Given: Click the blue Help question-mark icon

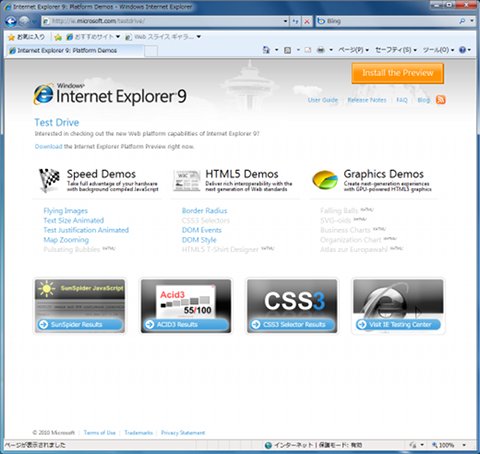Looking at the screenshot, I should (x=462, y=50).
